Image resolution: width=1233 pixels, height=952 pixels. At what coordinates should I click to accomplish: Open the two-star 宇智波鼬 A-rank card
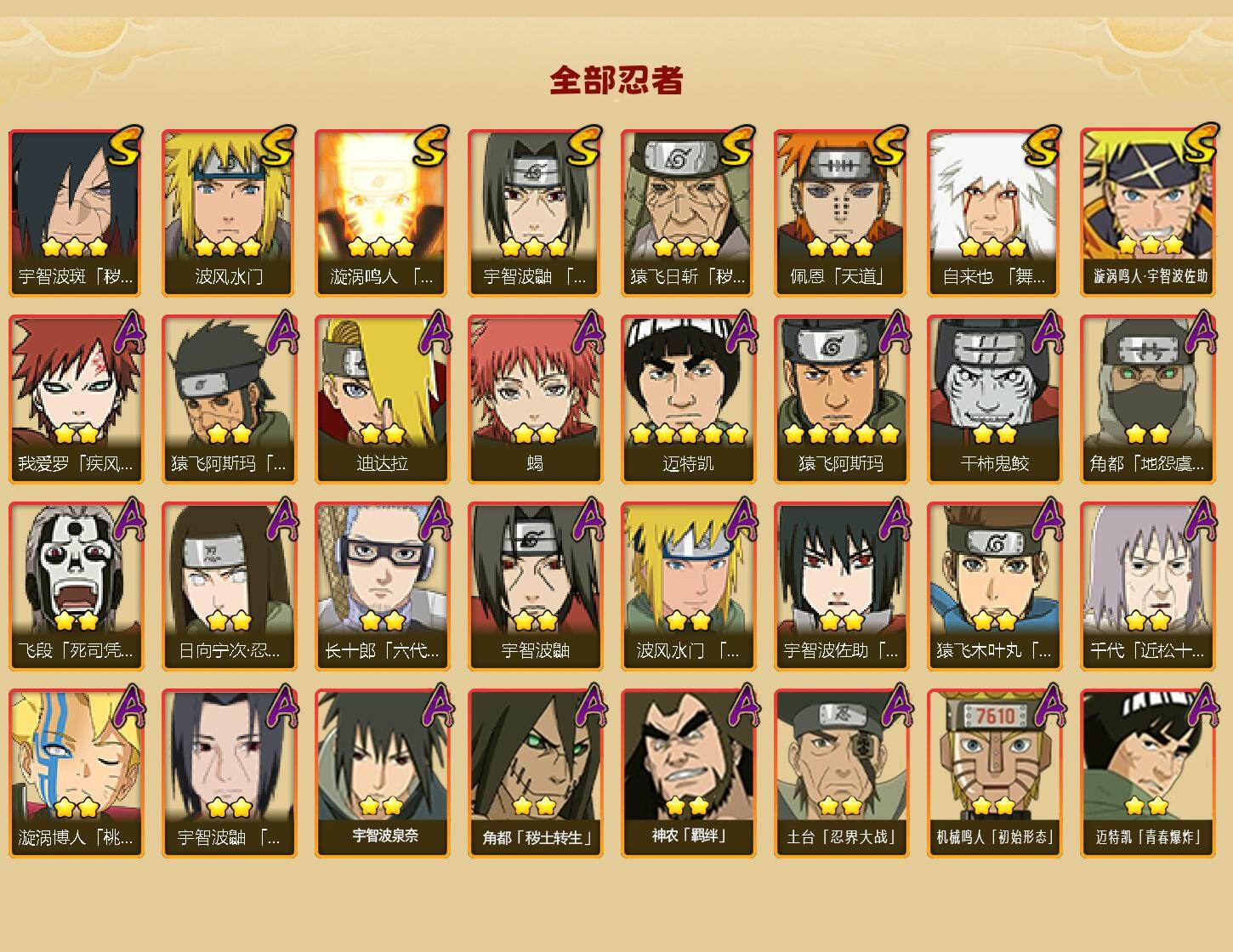535,586
